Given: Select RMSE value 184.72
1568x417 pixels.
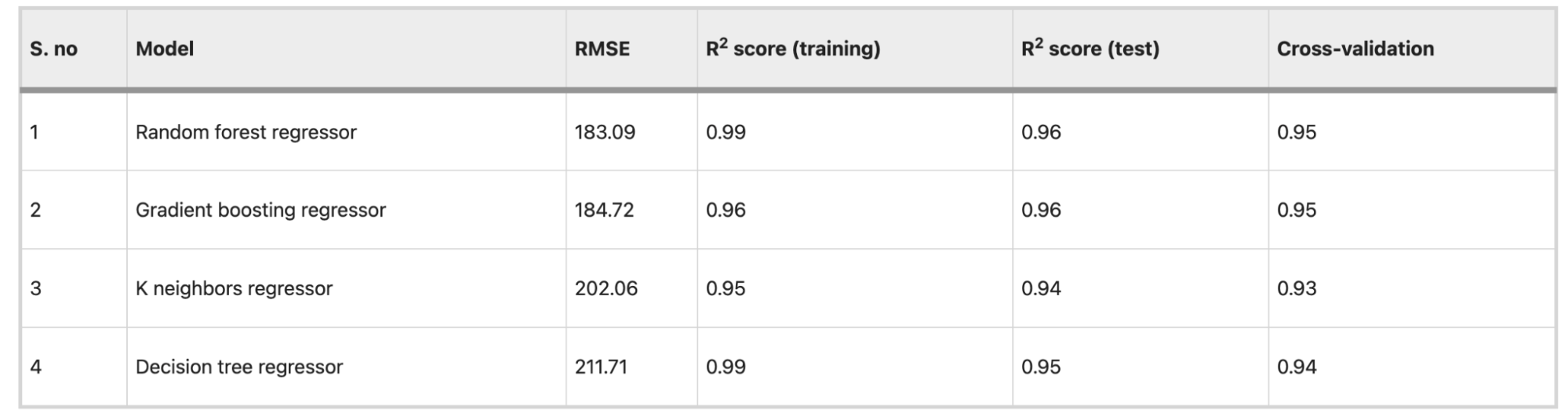Looking at the screenshot, I should (604, 210).
